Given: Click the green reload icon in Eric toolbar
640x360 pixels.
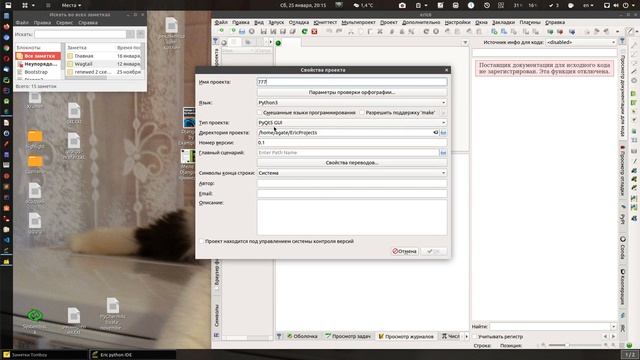Looking at the screenshot, I should click(304, 31).
